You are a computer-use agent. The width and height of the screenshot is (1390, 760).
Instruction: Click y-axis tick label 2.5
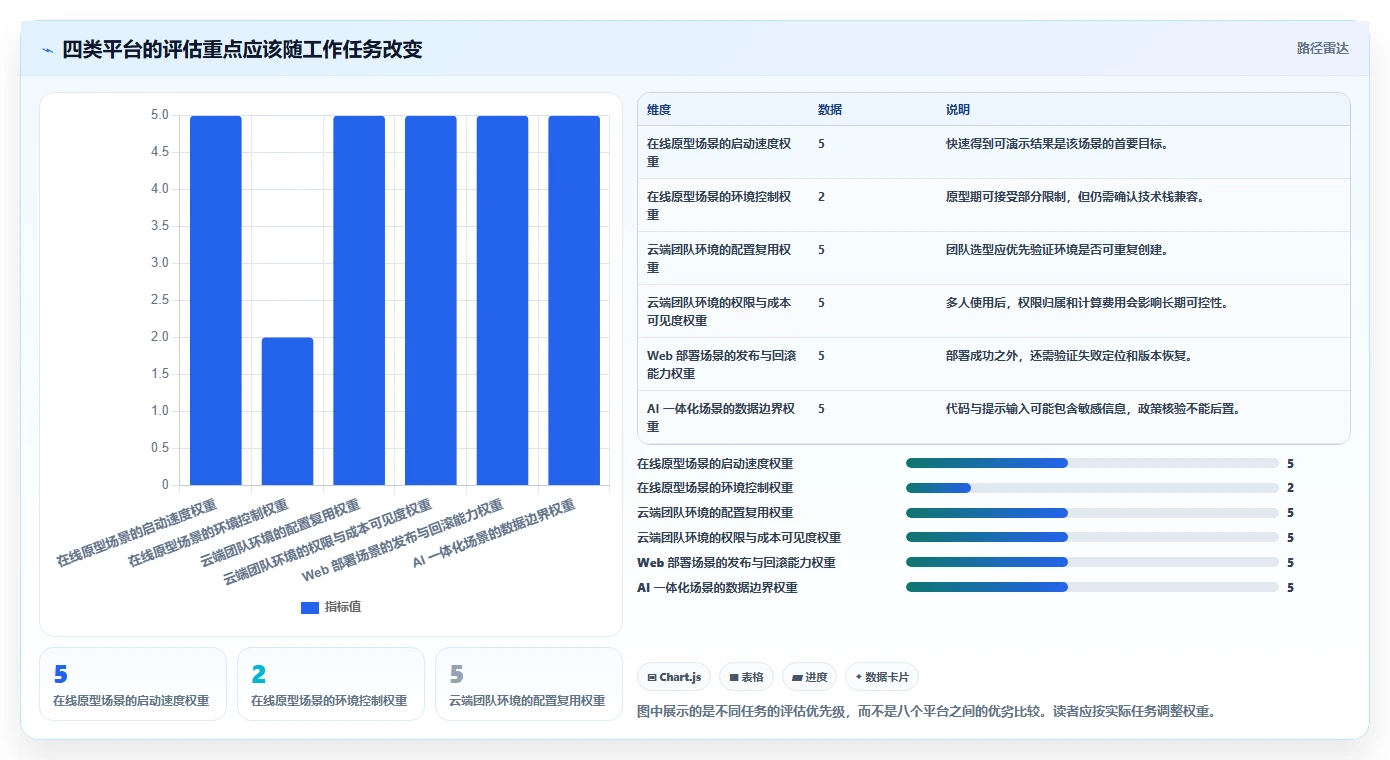coord(160,300)
